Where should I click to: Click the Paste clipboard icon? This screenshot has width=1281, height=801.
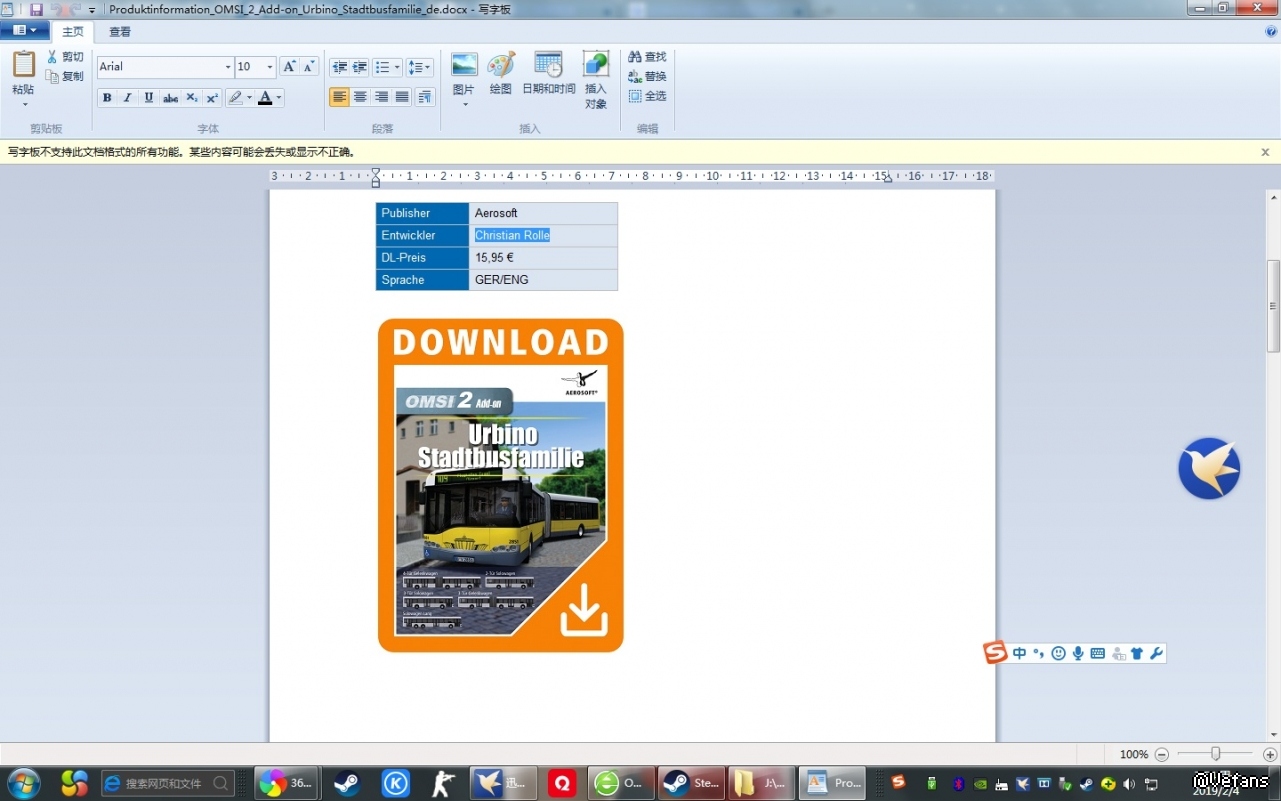(x=23, y=66)
